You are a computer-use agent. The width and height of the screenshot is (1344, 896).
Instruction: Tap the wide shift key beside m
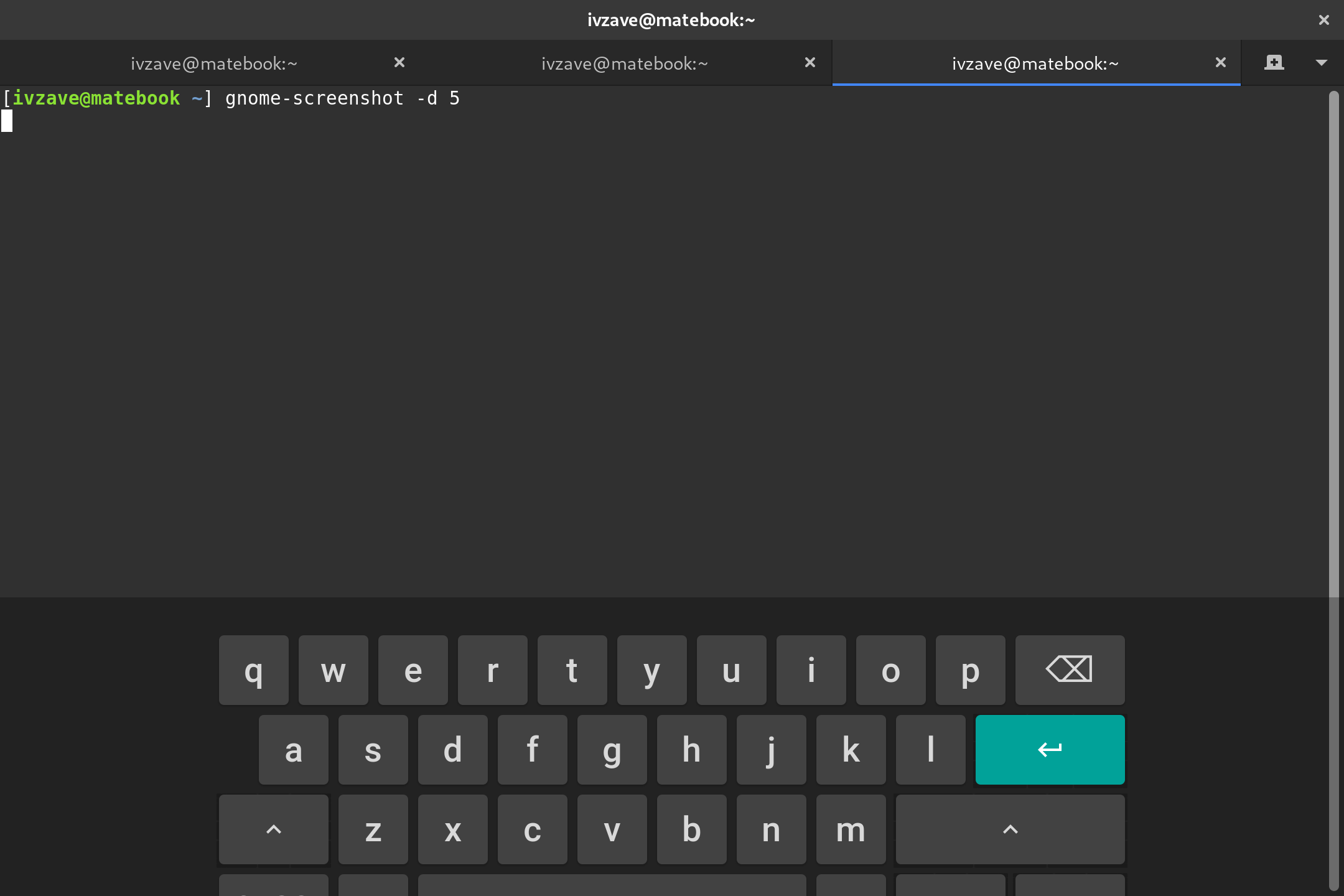click(1010, 829)
